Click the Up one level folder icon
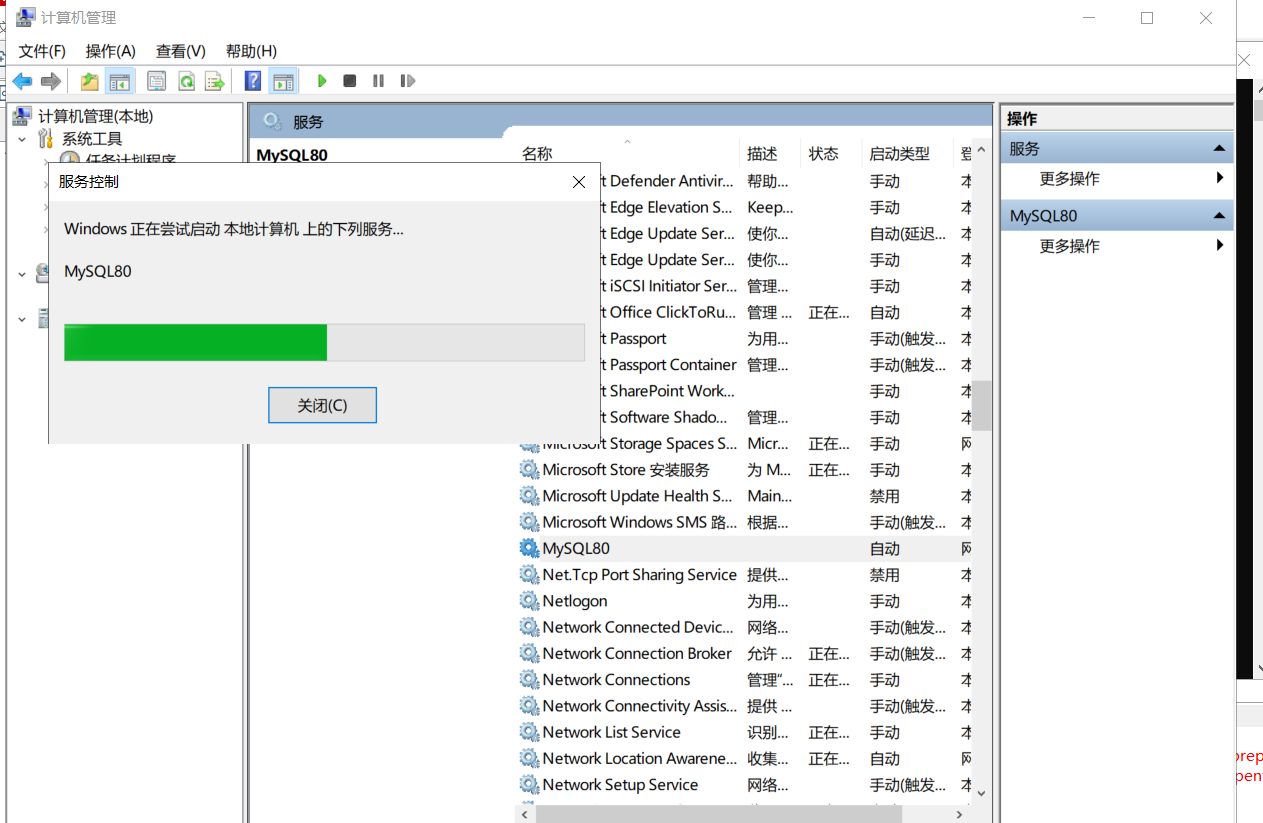 (x=90, y=81)
